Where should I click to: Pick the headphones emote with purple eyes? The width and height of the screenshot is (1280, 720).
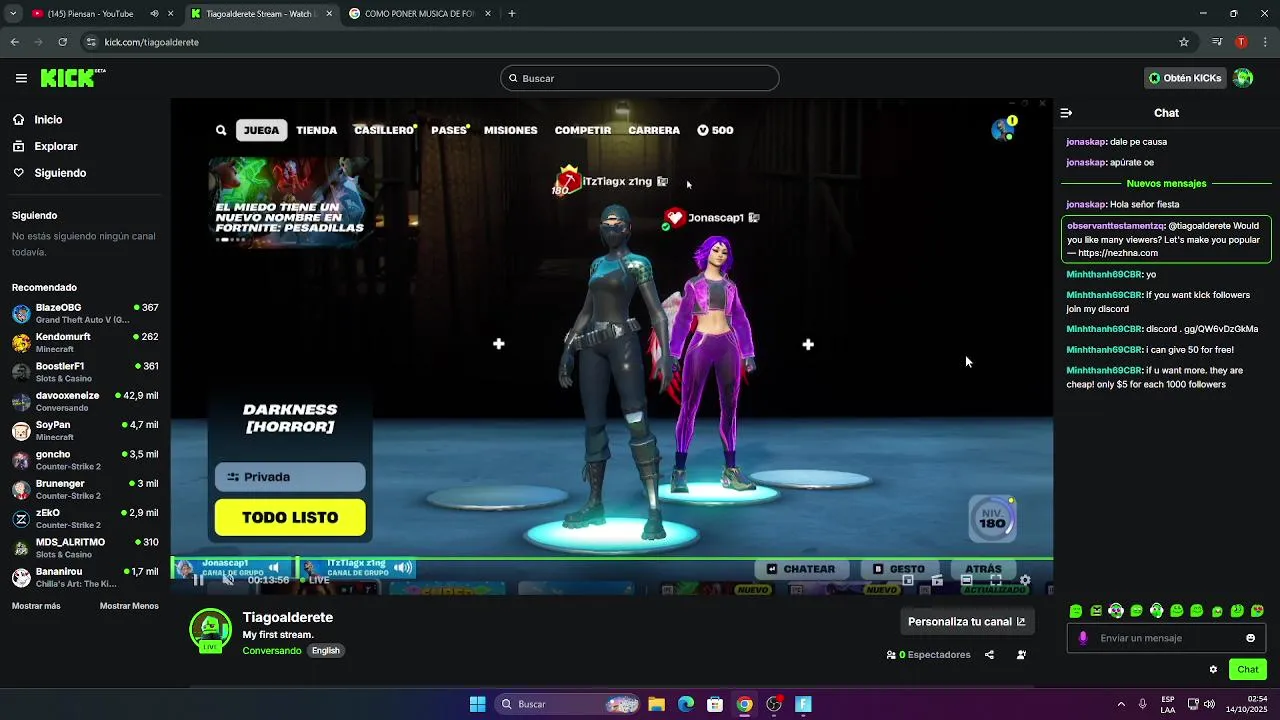1116,611
